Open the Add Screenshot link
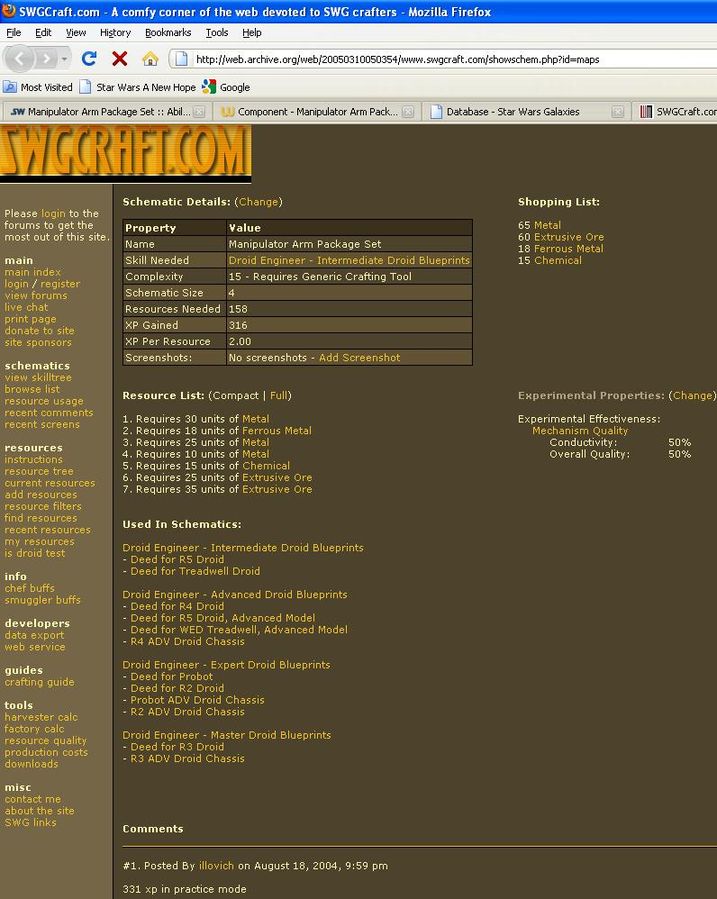717x899 pixels. [359, 358]
